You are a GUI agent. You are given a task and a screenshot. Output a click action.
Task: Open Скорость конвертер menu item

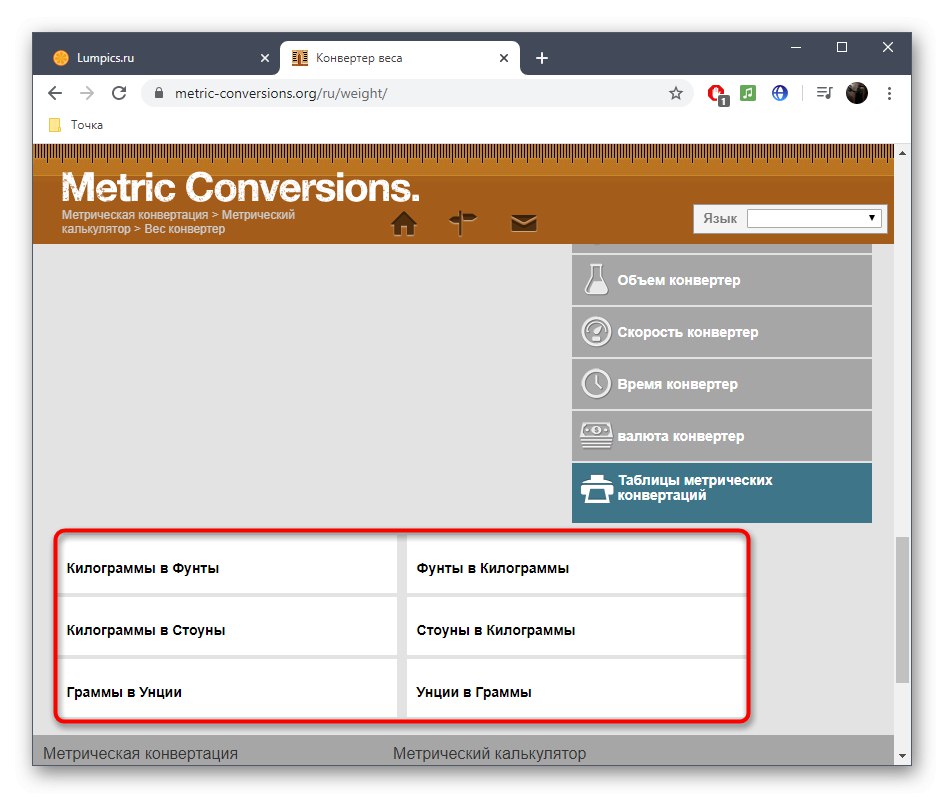pyautogui.click(x=721, y=332)
